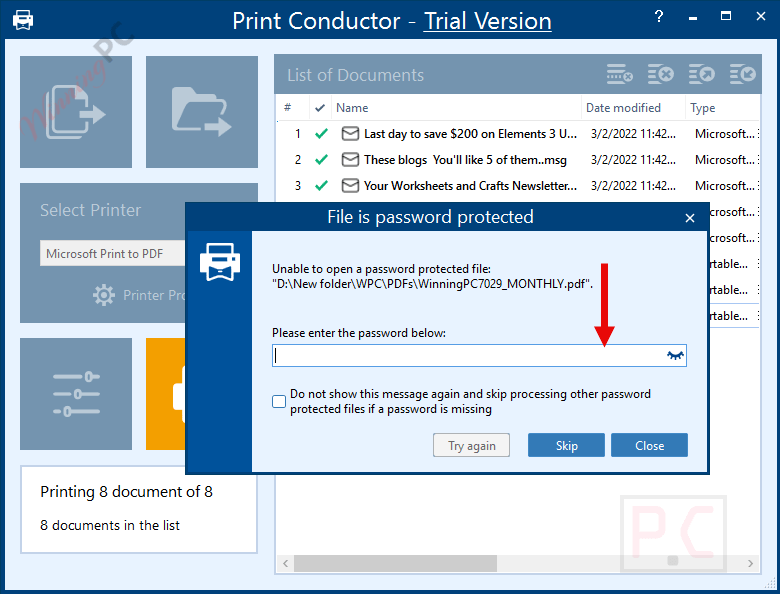Click the envelope icon of Last day to save row
Screen dimensions: 780x594
[350, 134]
